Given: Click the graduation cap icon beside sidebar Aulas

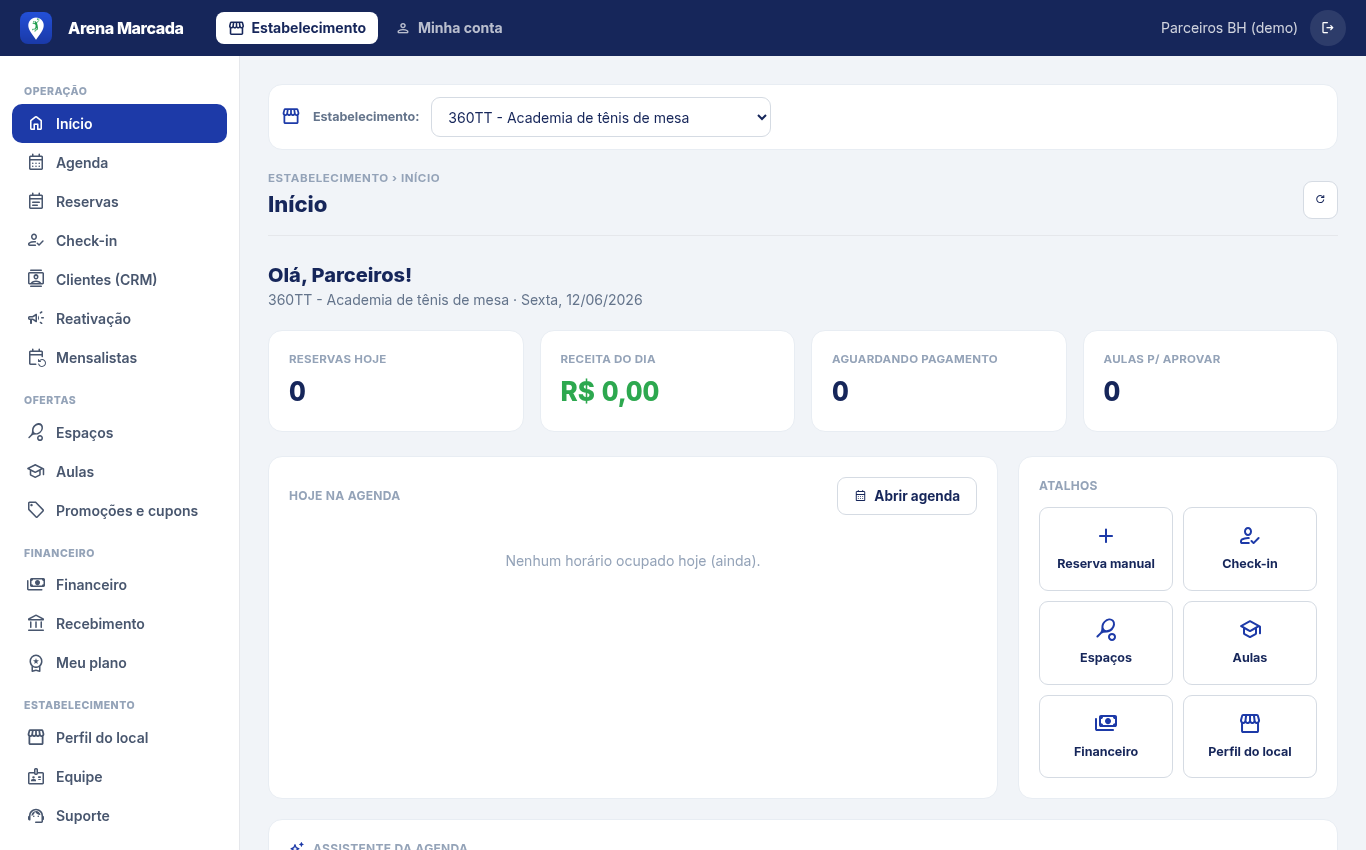Looking at the screenshot, I should [36, 472].
